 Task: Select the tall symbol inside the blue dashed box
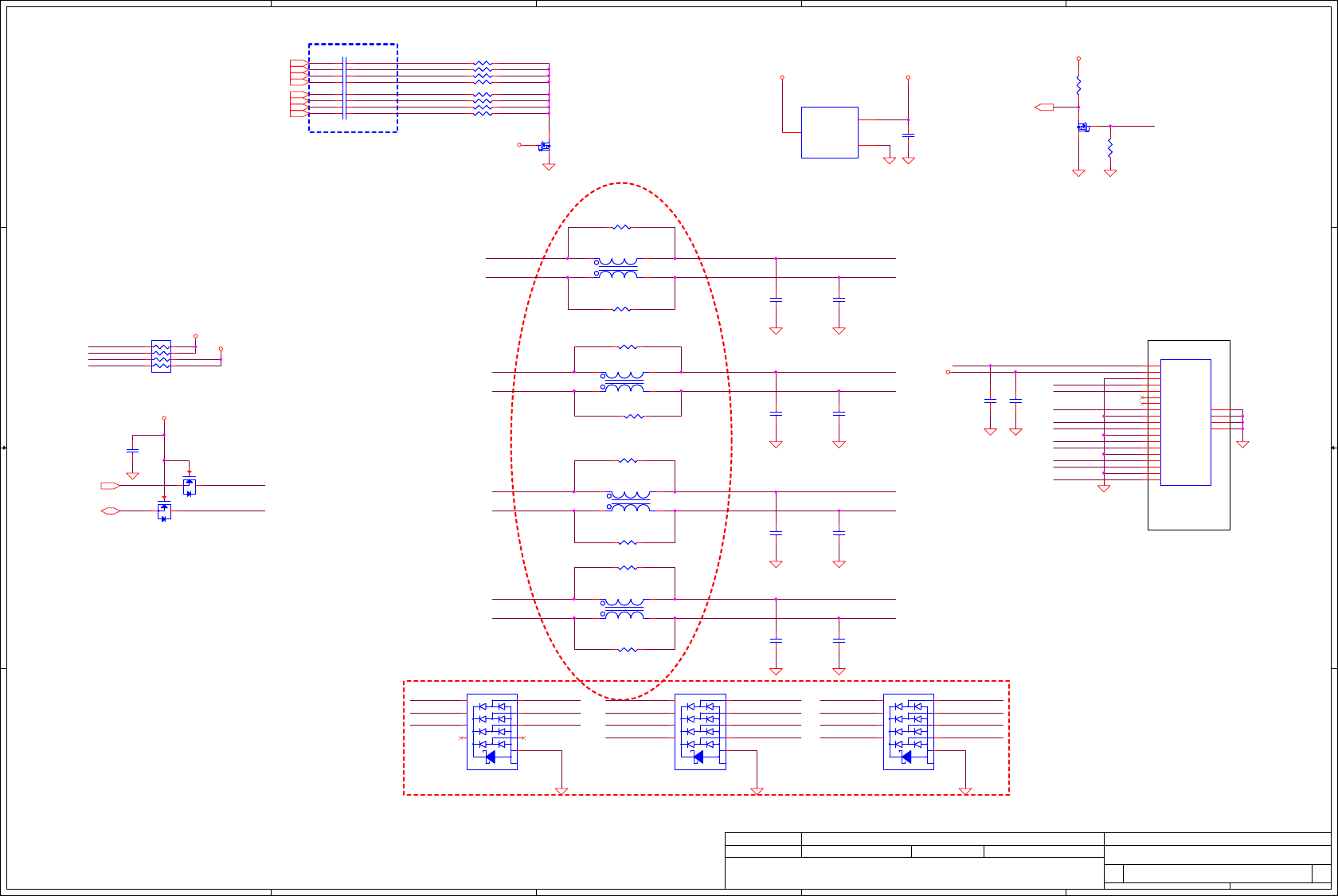coord(344,88)
